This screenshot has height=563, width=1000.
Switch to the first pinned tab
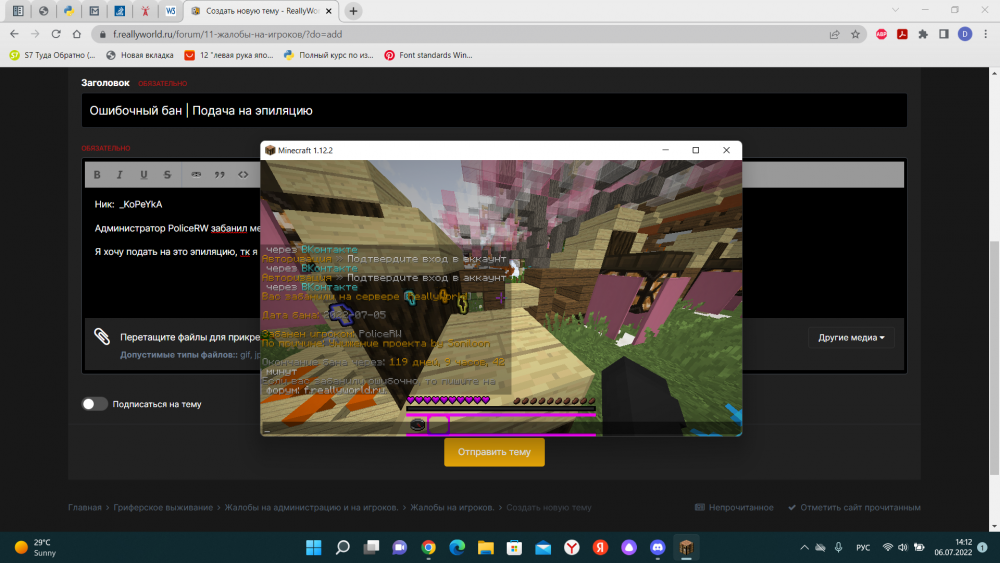[18, 11]
